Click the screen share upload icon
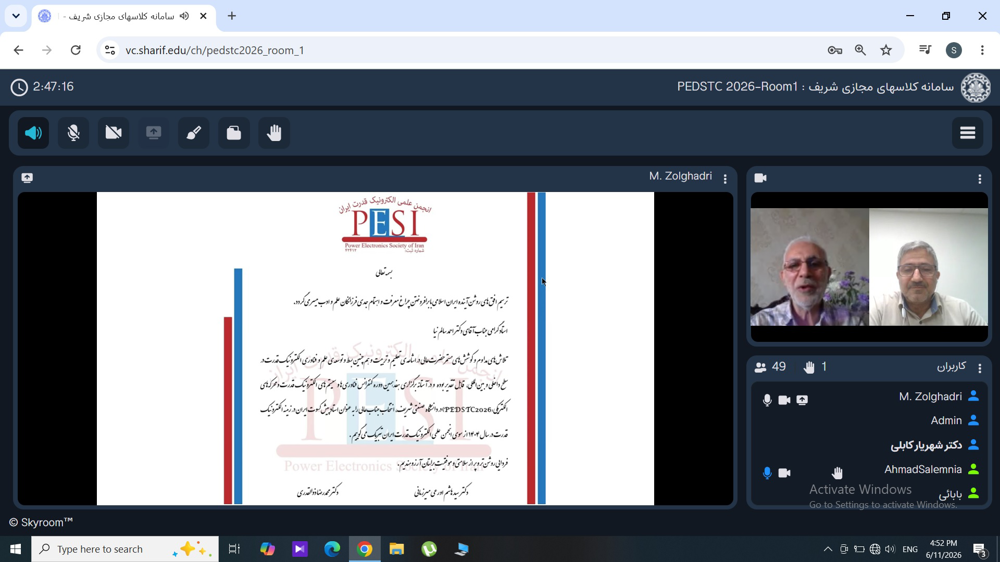The height and width of the screenshot is (562, 1000). click(154, 133)
